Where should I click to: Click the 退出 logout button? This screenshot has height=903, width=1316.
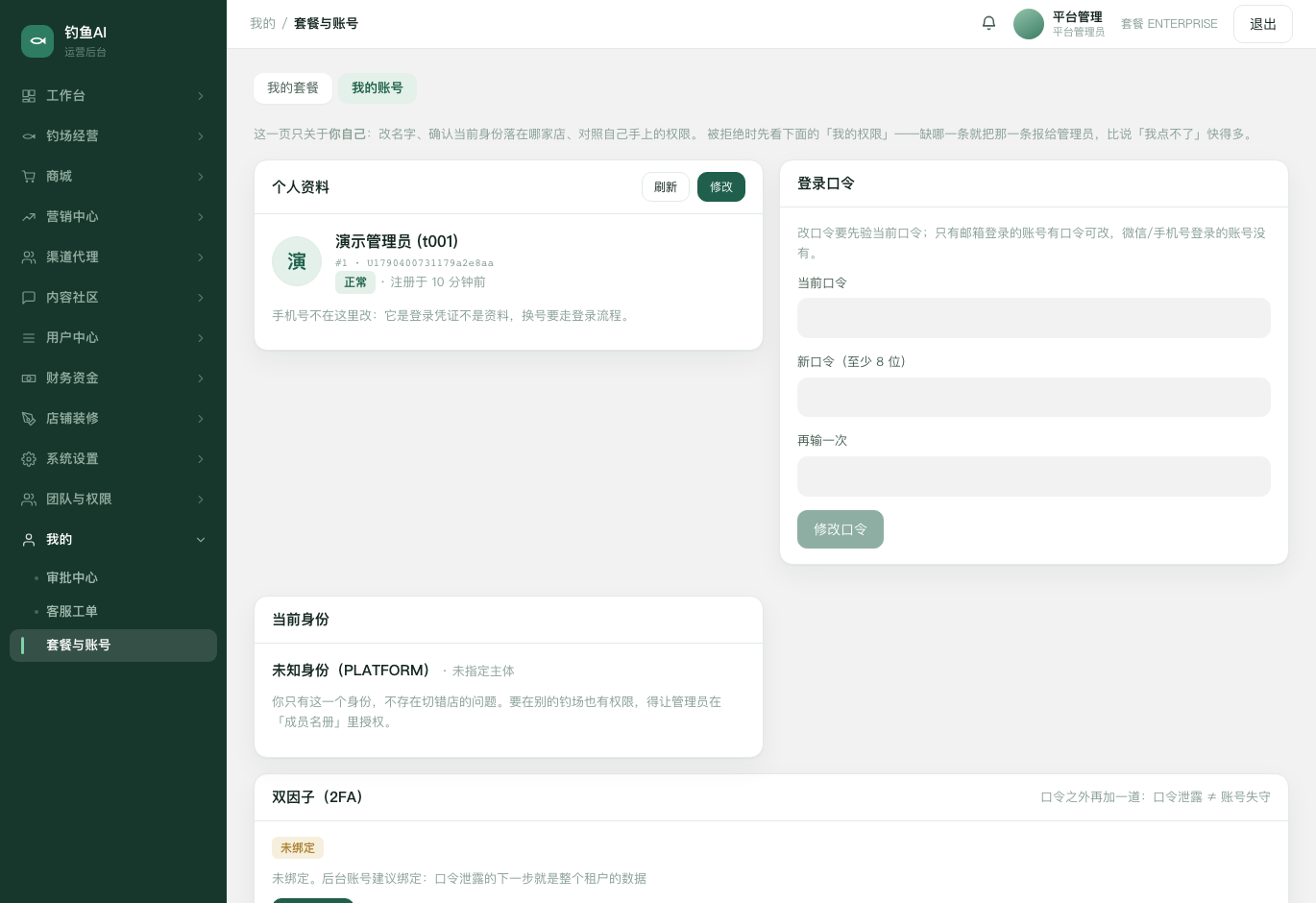coord(1263,24)
